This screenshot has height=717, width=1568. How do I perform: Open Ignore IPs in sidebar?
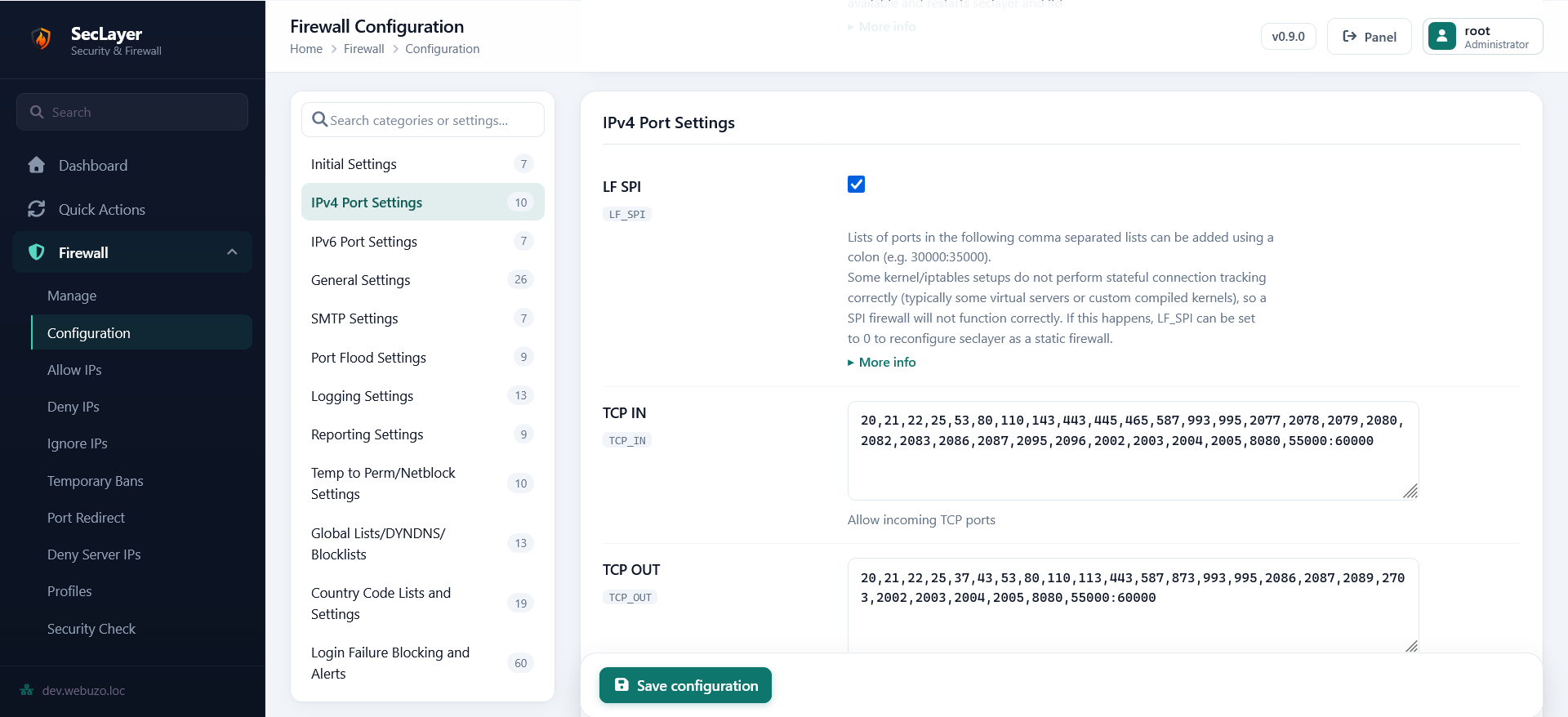point(141,443)
